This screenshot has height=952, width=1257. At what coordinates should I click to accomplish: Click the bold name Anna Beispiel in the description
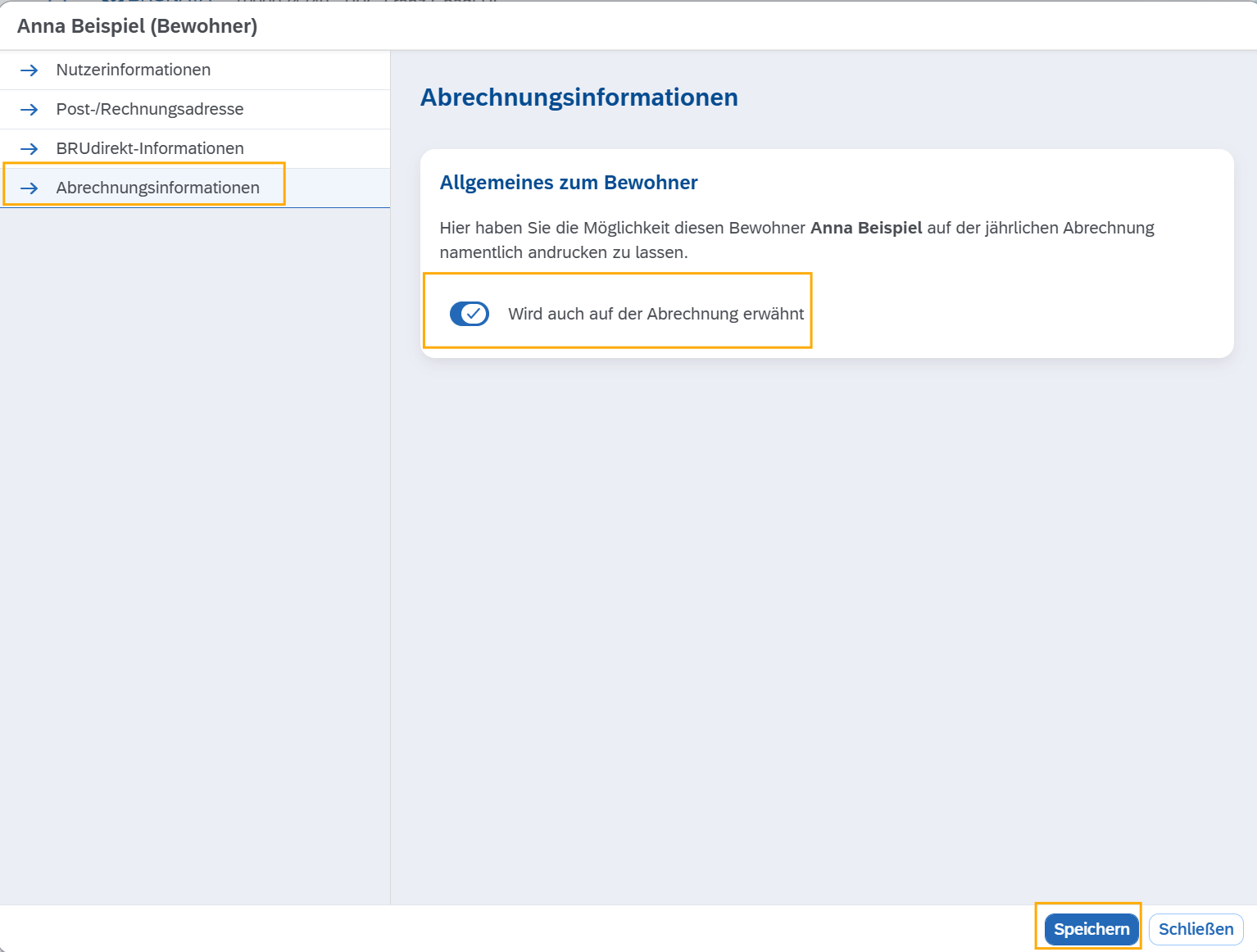866,228
